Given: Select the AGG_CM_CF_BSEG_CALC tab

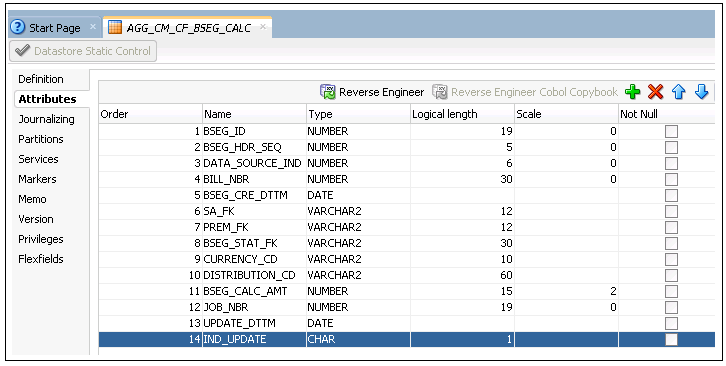Looking at the screenshot, I should (188, 28).
